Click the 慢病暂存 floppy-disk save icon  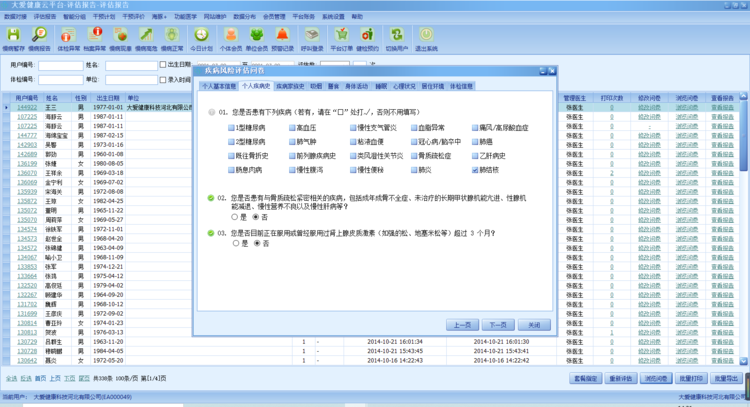click(13, 34)
